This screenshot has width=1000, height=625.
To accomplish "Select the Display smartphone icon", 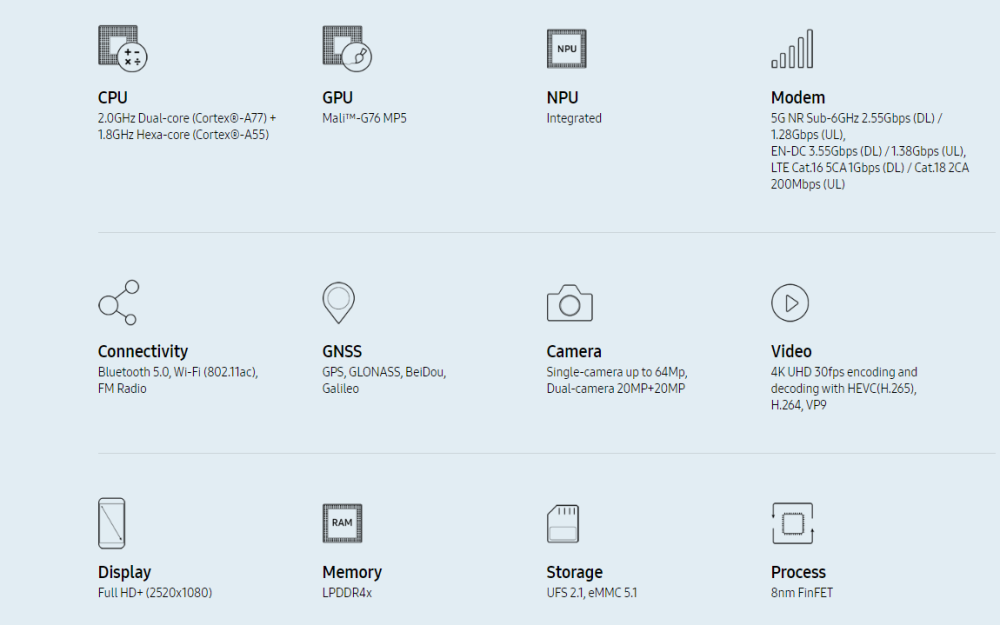I will [111, 522].
